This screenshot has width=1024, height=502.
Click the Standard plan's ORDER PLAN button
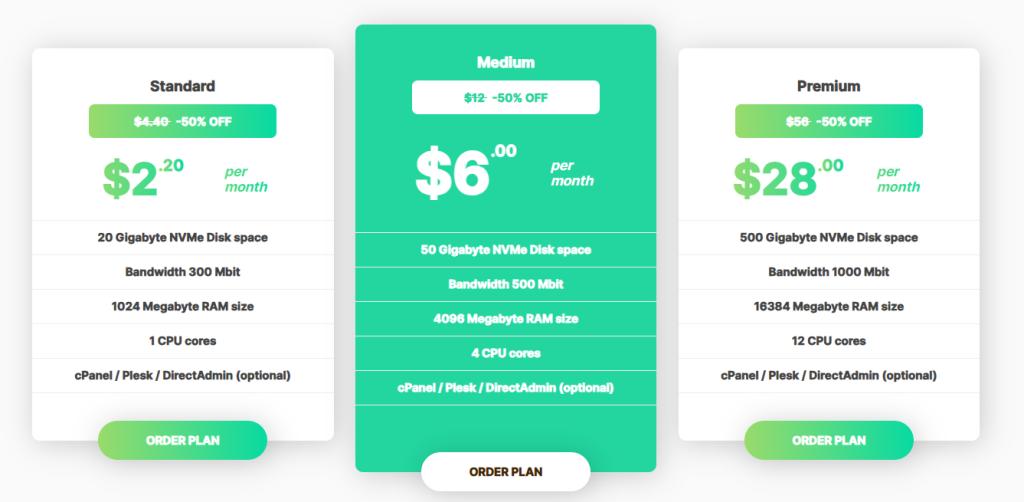182,440
